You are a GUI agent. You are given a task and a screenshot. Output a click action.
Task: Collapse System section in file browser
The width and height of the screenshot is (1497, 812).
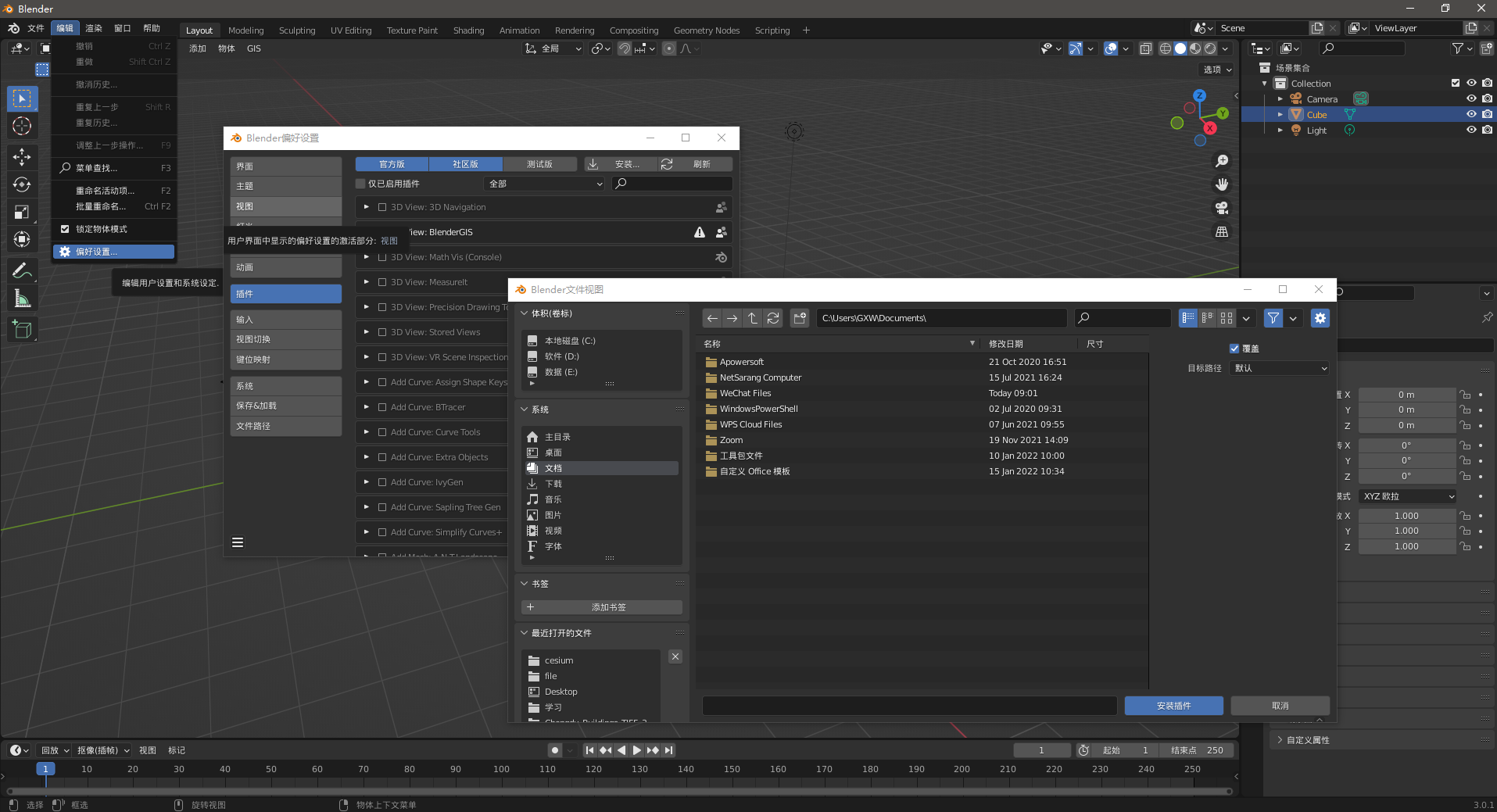525,410
